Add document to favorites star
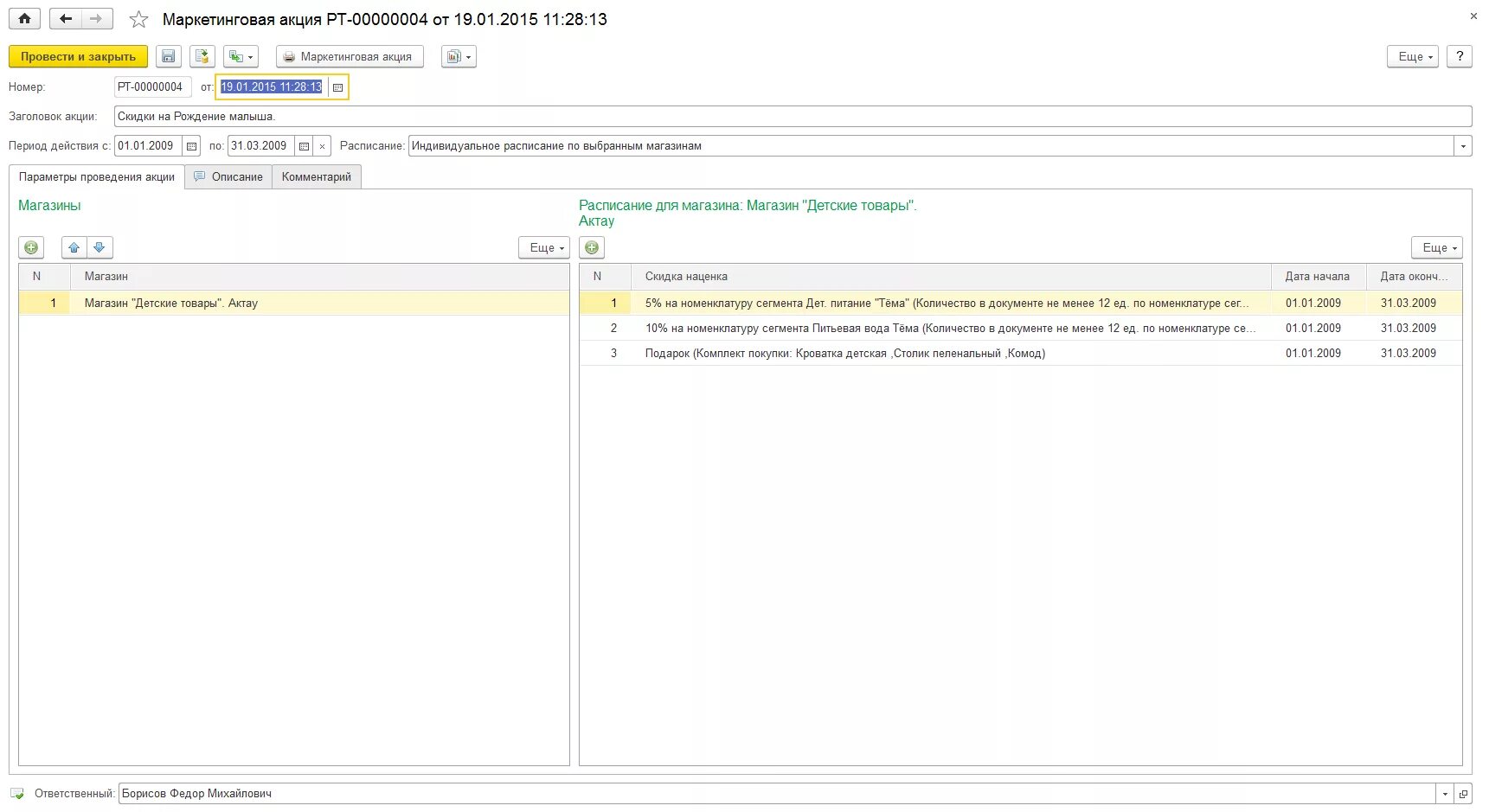 point(138,19)
